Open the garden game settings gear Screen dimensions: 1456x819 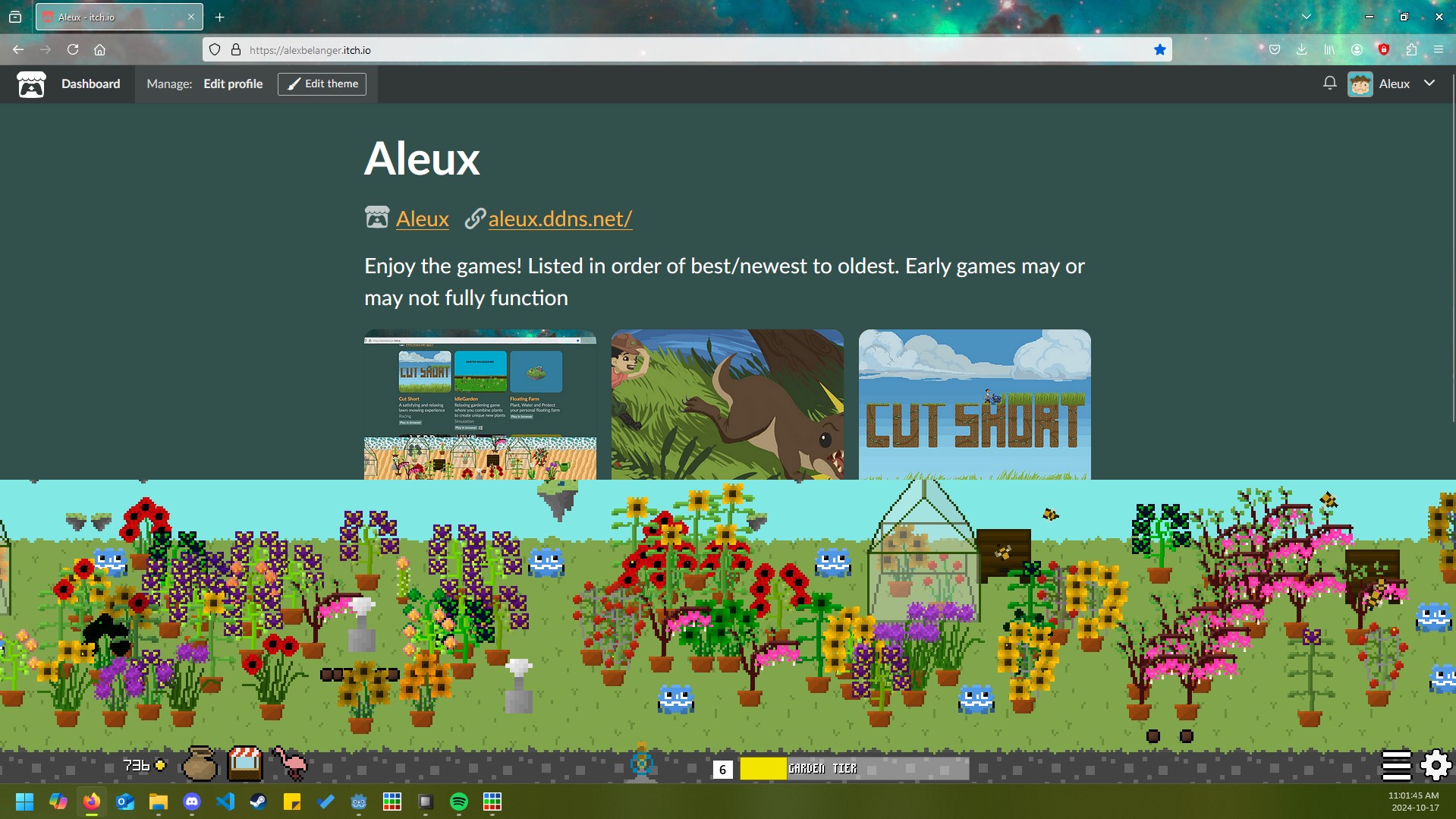1436,765
